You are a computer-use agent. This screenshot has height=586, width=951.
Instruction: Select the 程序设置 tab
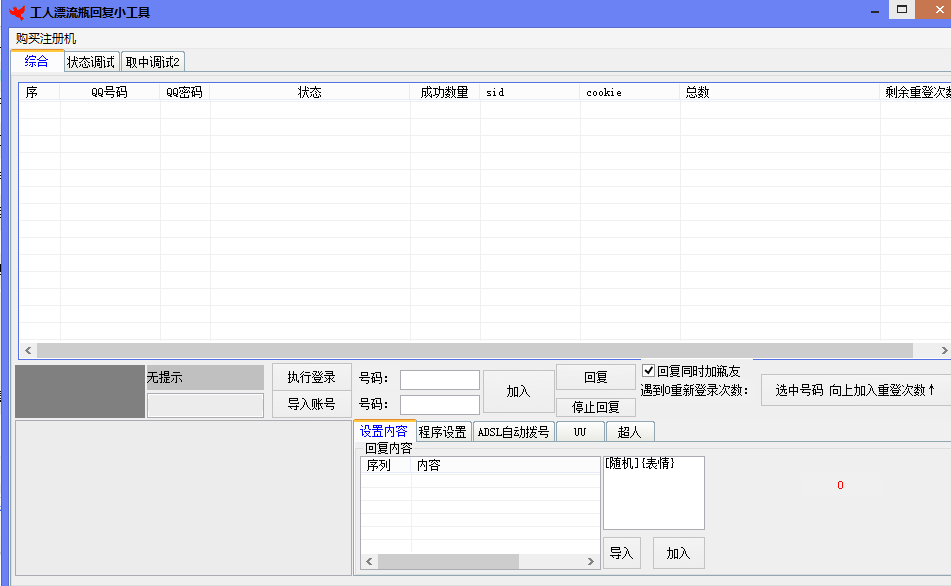[442, 432]
